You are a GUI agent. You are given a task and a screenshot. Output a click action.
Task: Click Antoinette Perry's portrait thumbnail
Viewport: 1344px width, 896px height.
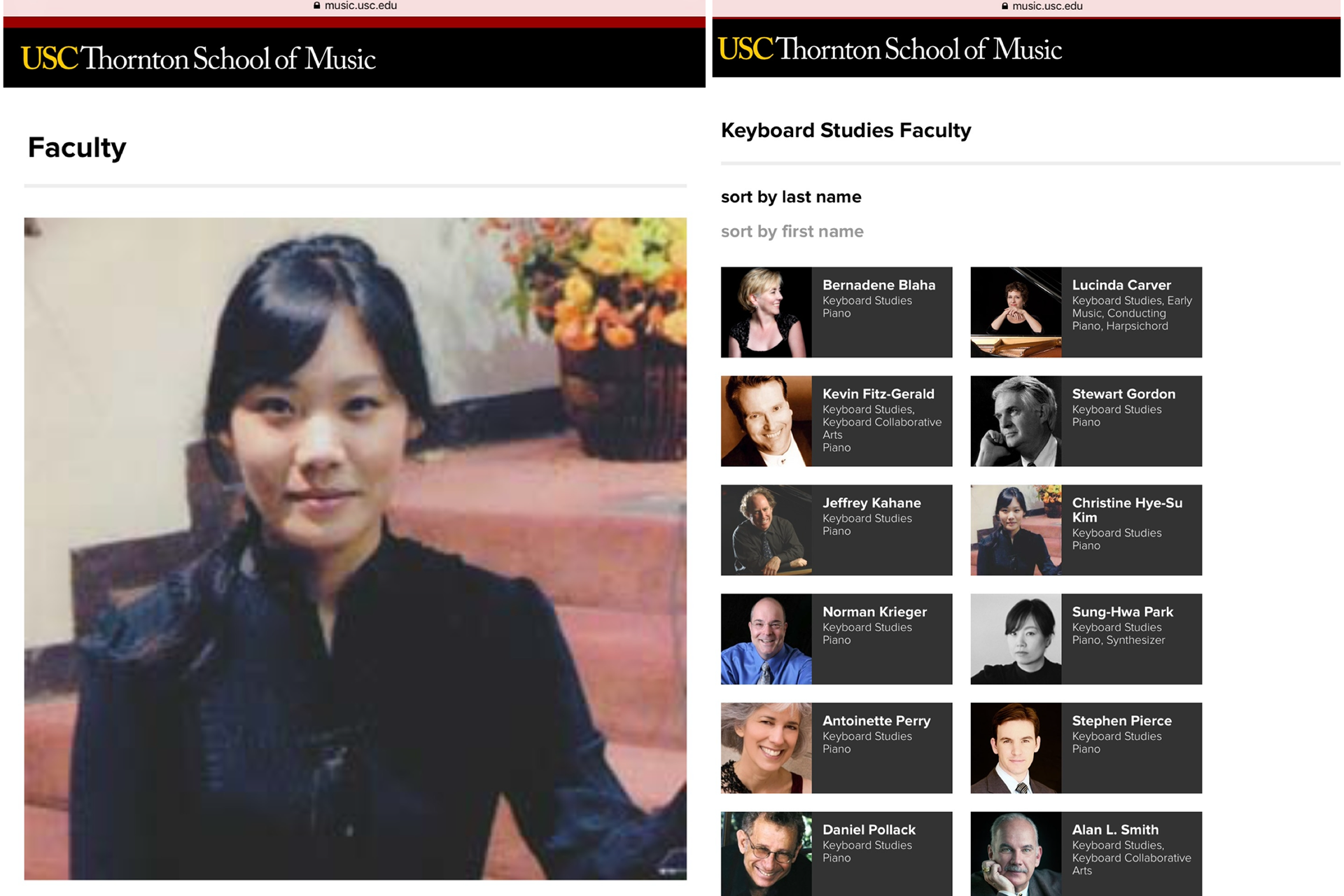tap(766, 748)
